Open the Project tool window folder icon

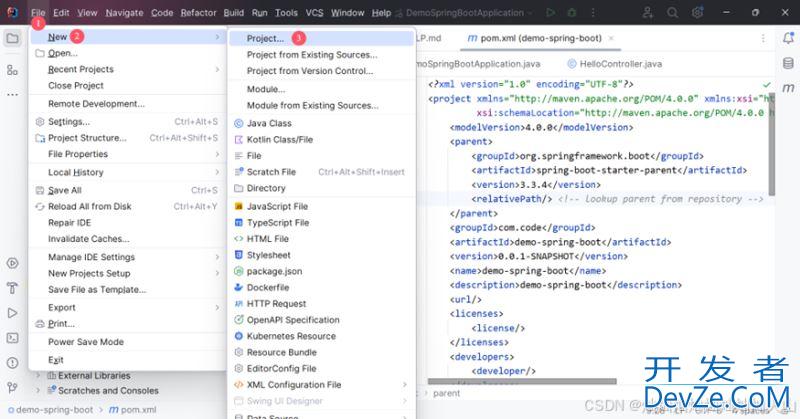12,38
